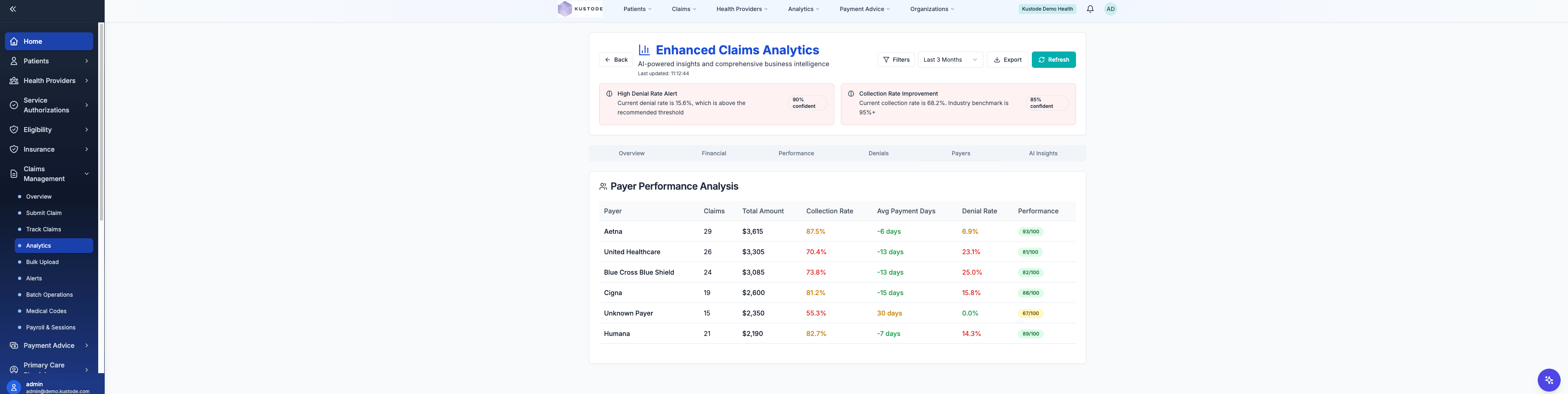The height and width of the screenshot is (394, 1568).
Task: Click the notification bell icon
Action: 1090,9
